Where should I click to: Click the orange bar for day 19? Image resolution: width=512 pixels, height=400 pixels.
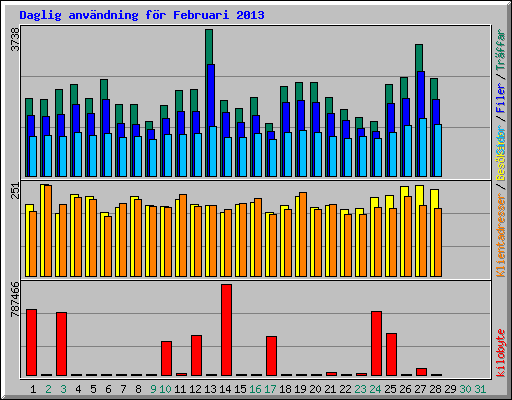click(303, 234)
